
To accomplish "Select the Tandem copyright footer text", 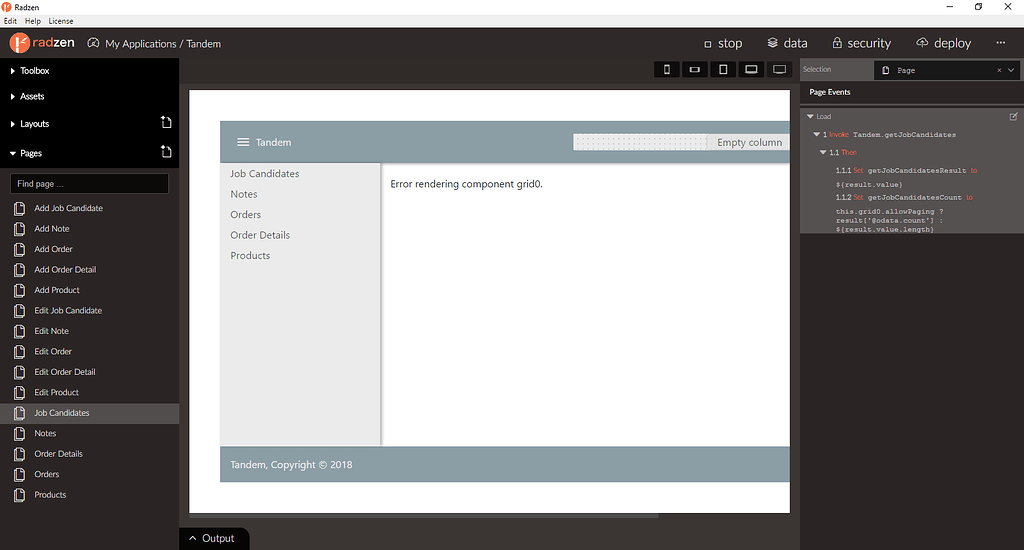I will point(291,464).
